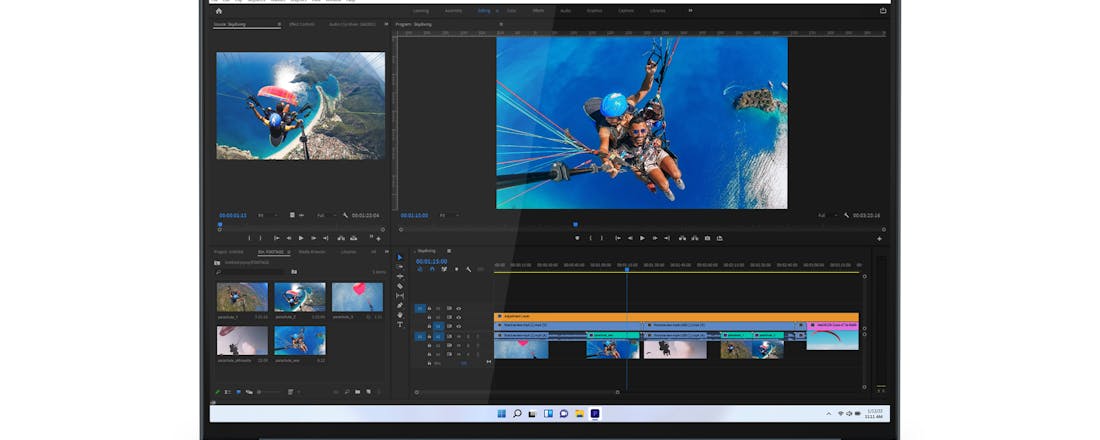Open Quick Export icon at top right
Image resolution: width=1100 pixels, height=440 pixels.
click(883, 11)
